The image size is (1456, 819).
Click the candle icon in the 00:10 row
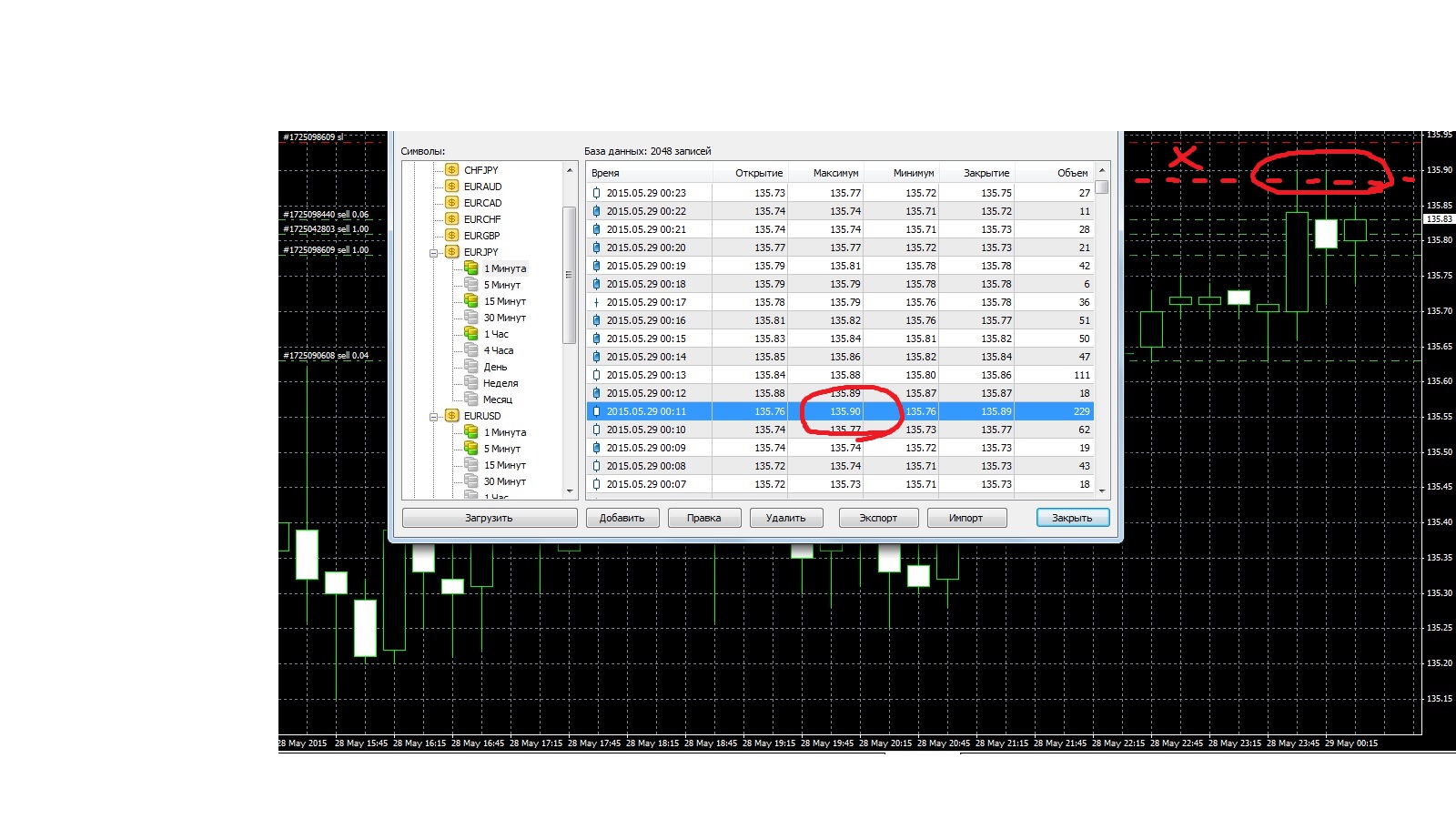(x=596, y=430)
